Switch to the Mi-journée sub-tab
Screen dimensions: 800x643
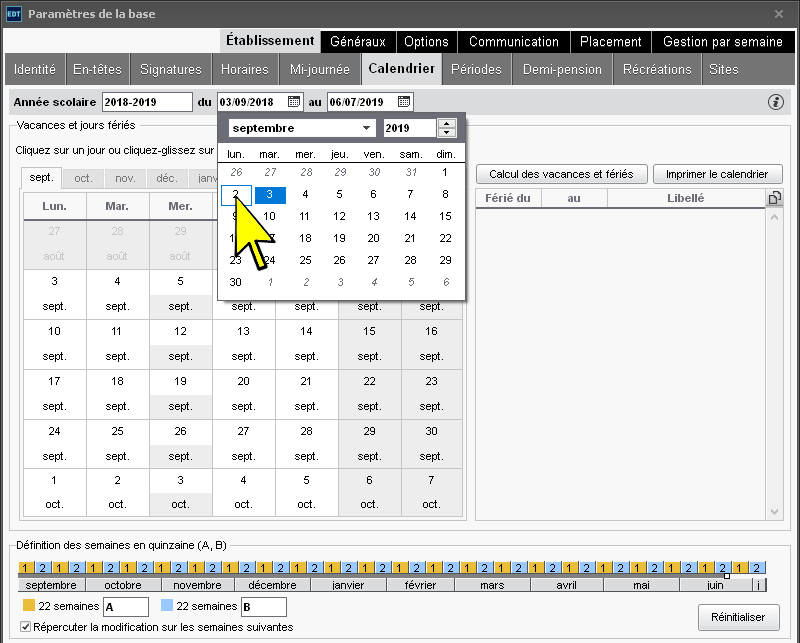(320, 69)
